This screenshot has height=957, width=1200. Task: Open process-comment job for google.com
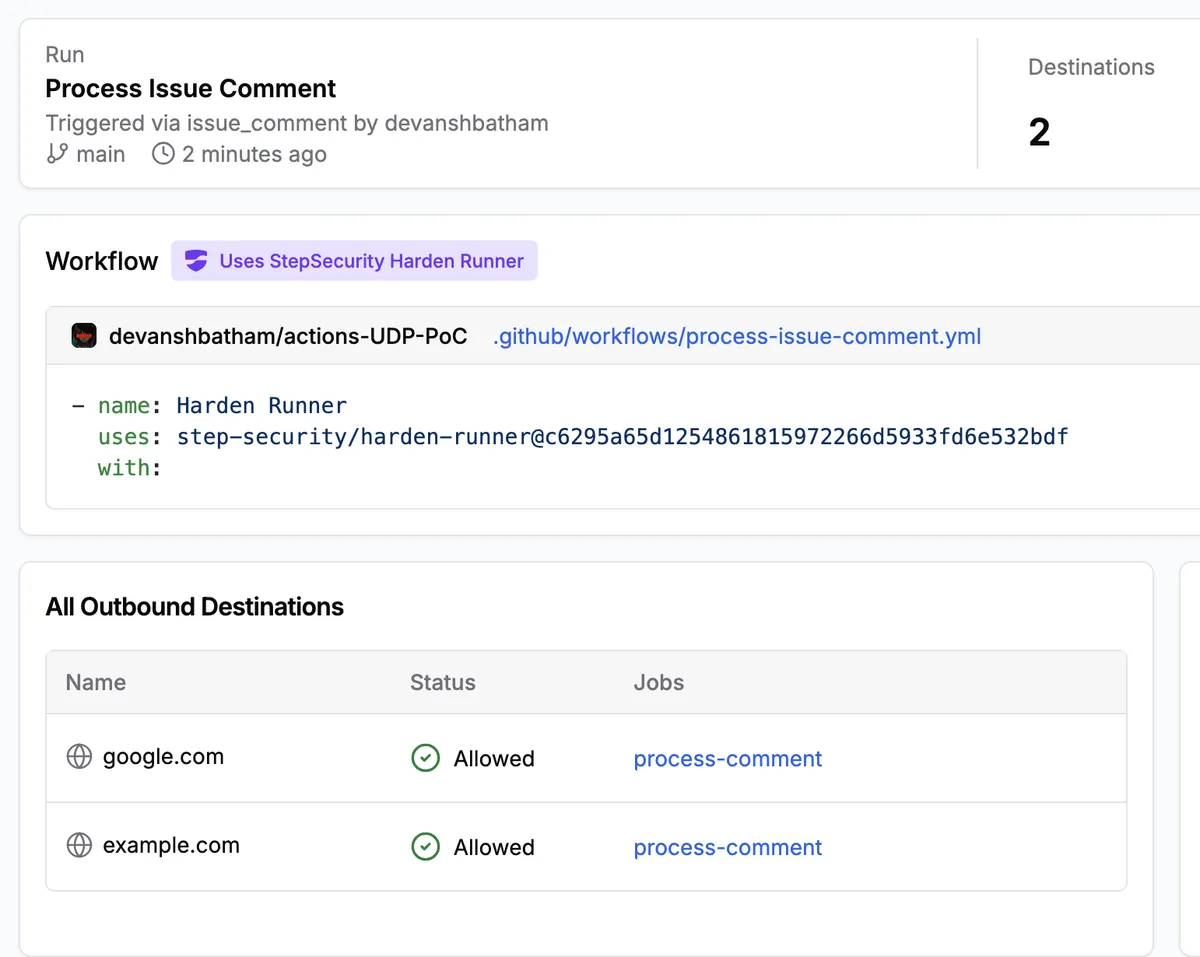(x=728, y=759)
